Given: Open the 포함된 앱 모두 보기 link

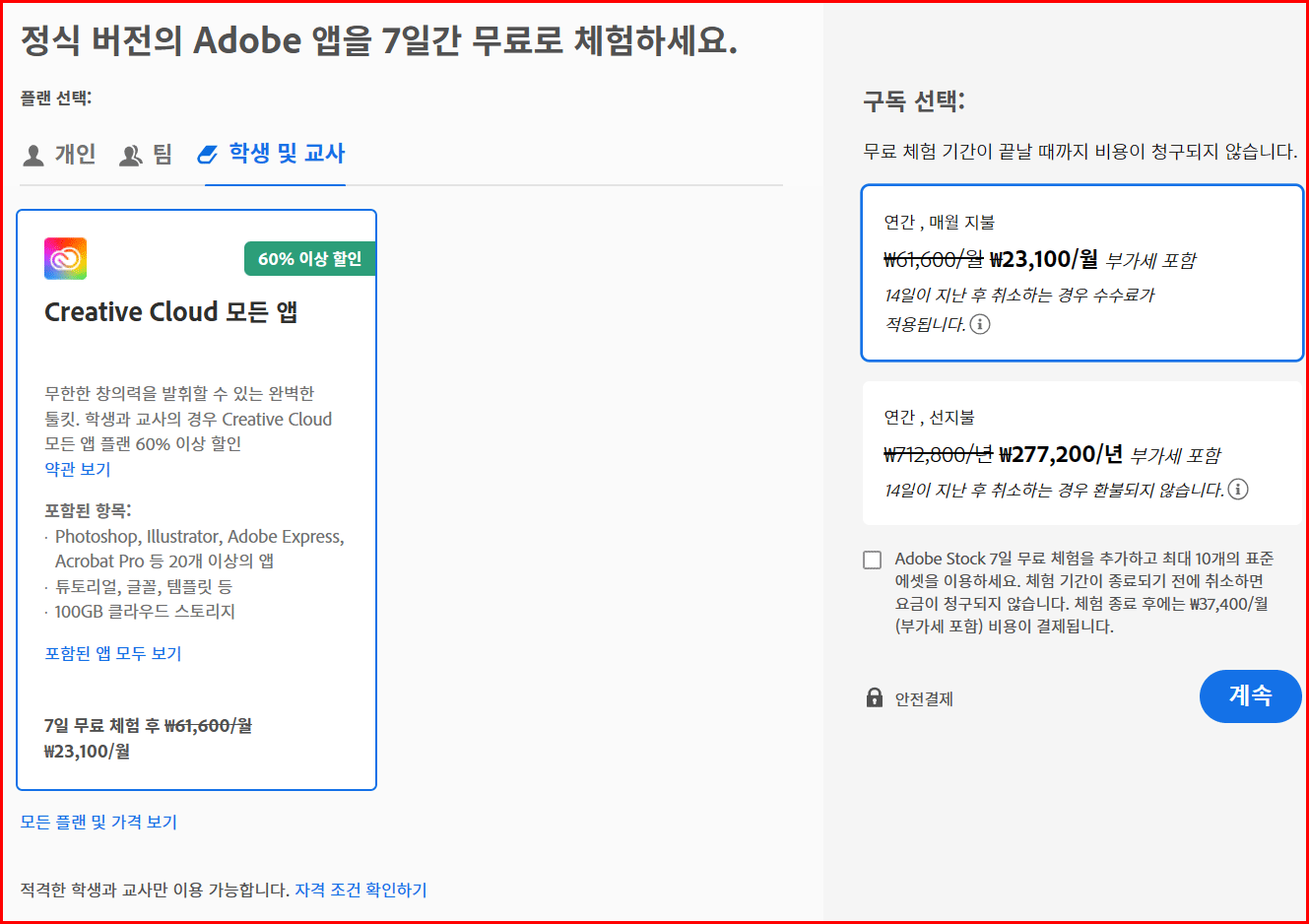Looking at the screenshot, I should point(113,653).
